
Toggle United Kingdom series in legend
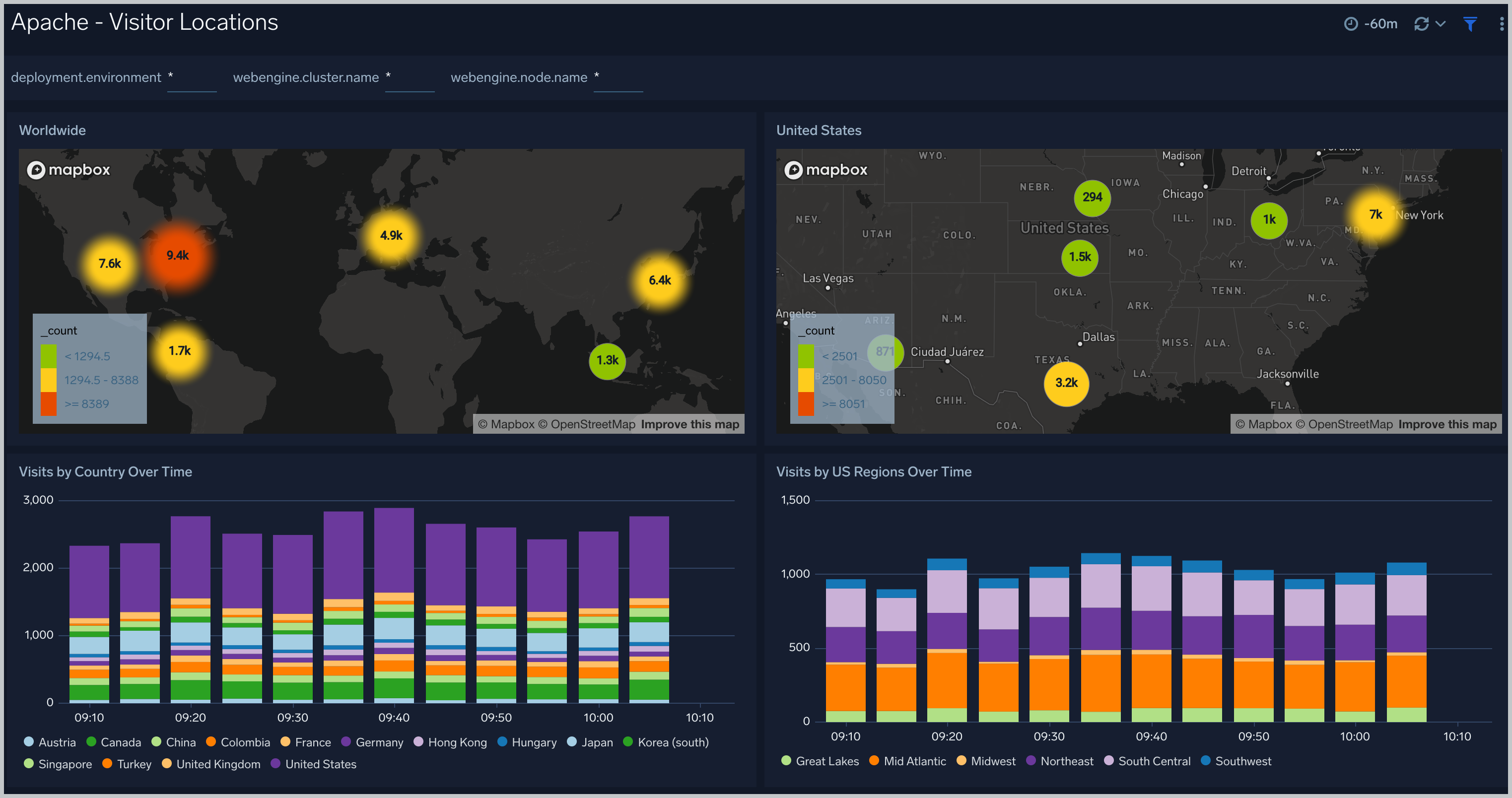(x=211, y=764)
